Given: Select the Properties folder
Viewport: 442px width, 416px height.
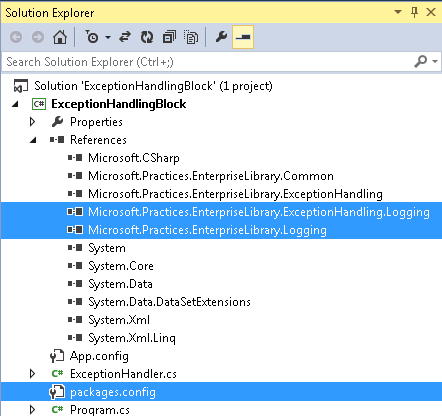Looking at the screenshot, I should click(96, 122).
